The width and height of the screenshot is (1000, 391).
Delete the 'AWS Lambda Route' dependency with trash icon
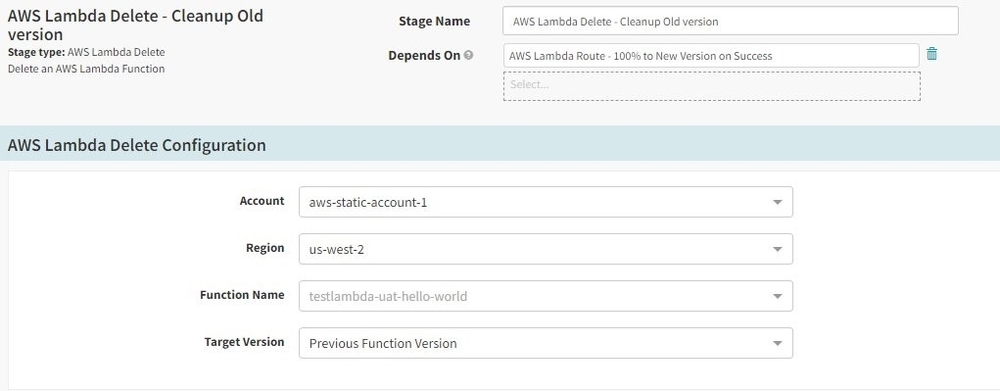(932, 54)
